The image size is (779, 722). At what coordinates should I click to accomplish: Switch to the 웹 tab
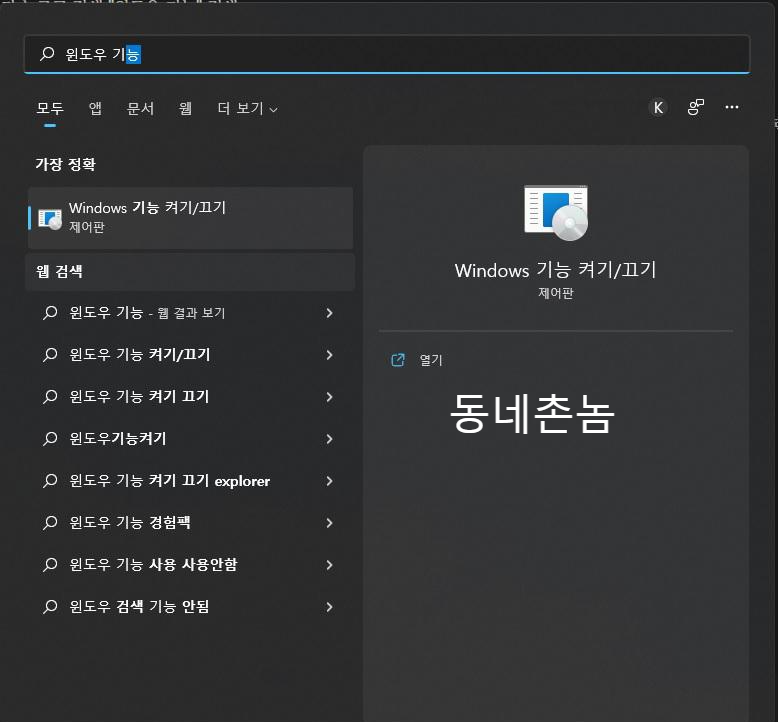[185, 108]
